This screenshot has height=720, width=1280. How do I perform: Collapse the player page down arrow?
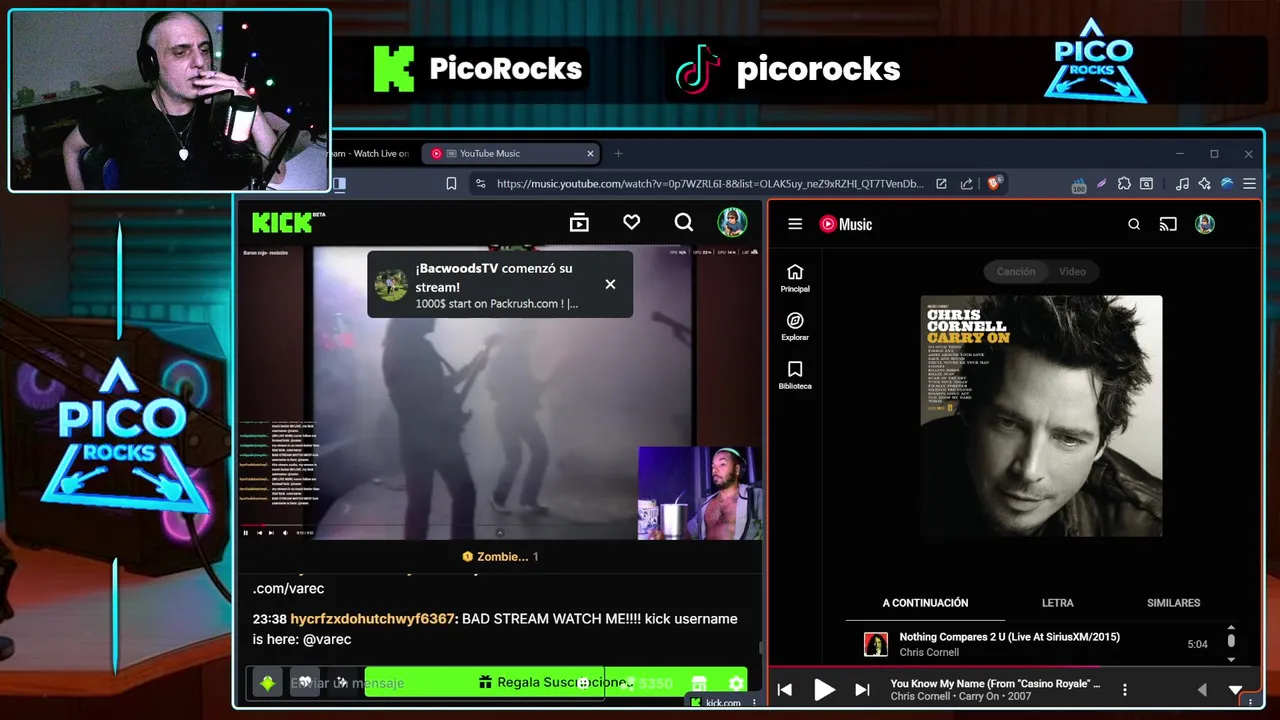pyautogui.click(x=1235, y=690)
